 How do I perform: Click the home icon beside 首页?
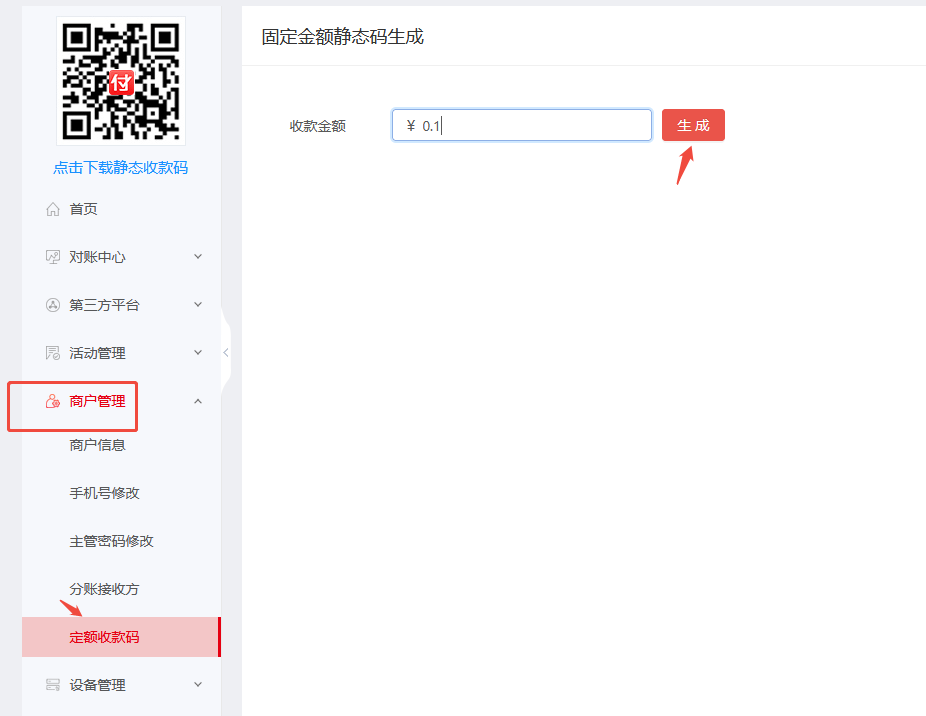coord(53,209)
